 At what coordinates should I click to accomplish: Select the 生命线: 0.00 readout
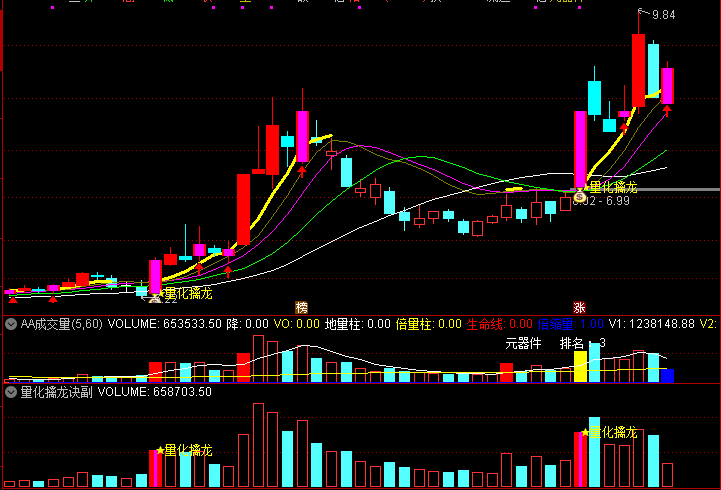500,324
